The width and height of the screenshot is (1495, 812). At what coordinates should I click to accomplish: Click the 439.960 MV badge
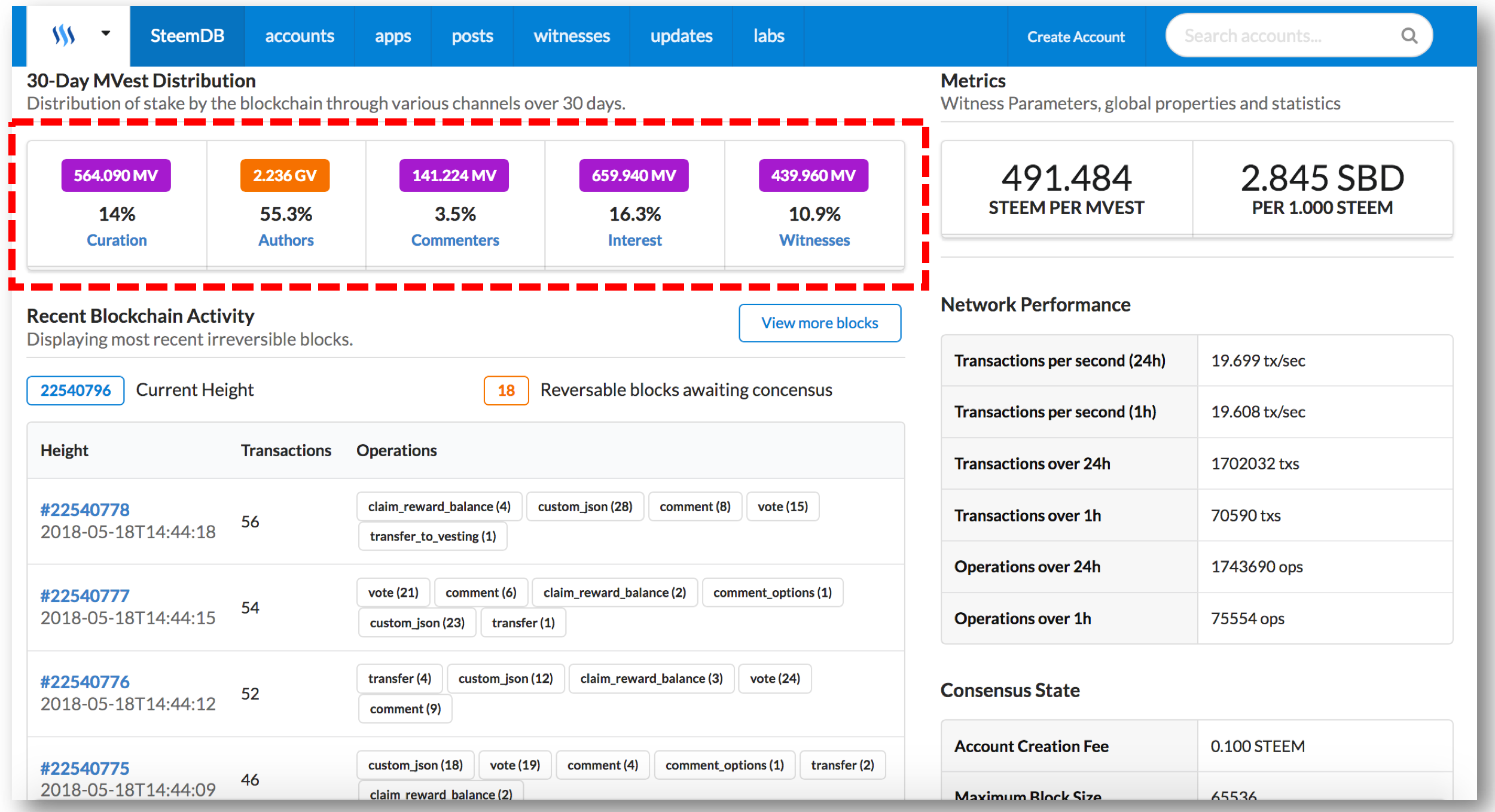(813, 175)
